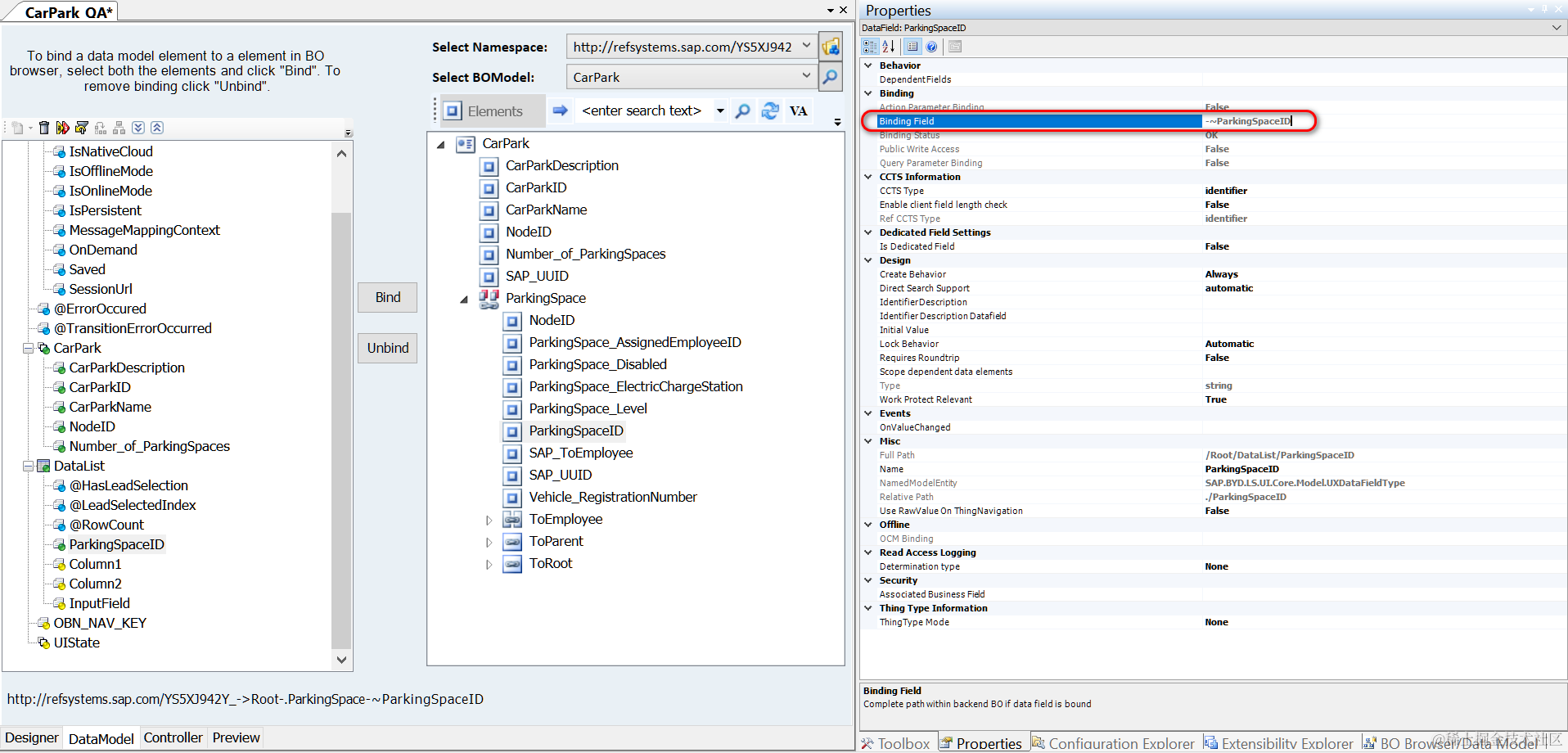This screenshot has height=753, width=1568.
Task: Open the Select BOModel dropdown
Action: point(806,77)
